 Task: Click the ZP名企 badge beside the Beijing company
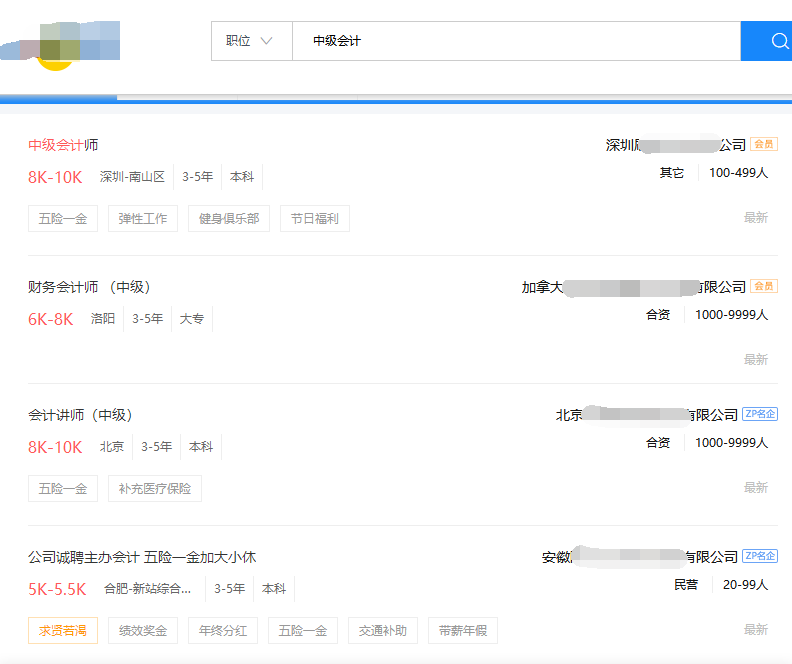point(760,415)
